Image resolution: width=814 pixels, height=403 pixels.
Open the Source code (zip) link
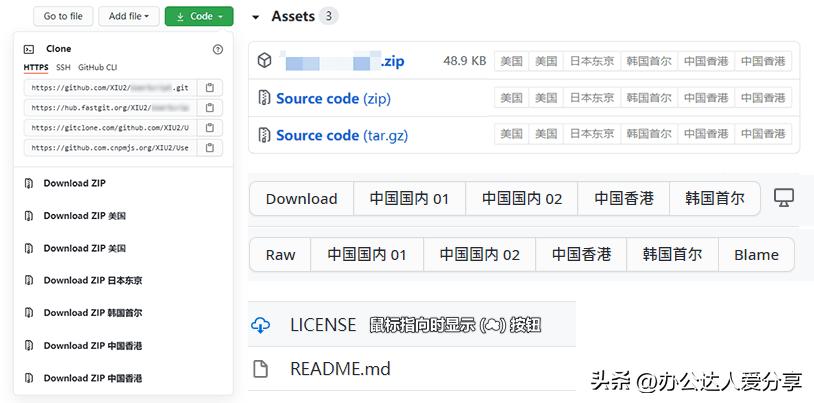tap(333, 98)
